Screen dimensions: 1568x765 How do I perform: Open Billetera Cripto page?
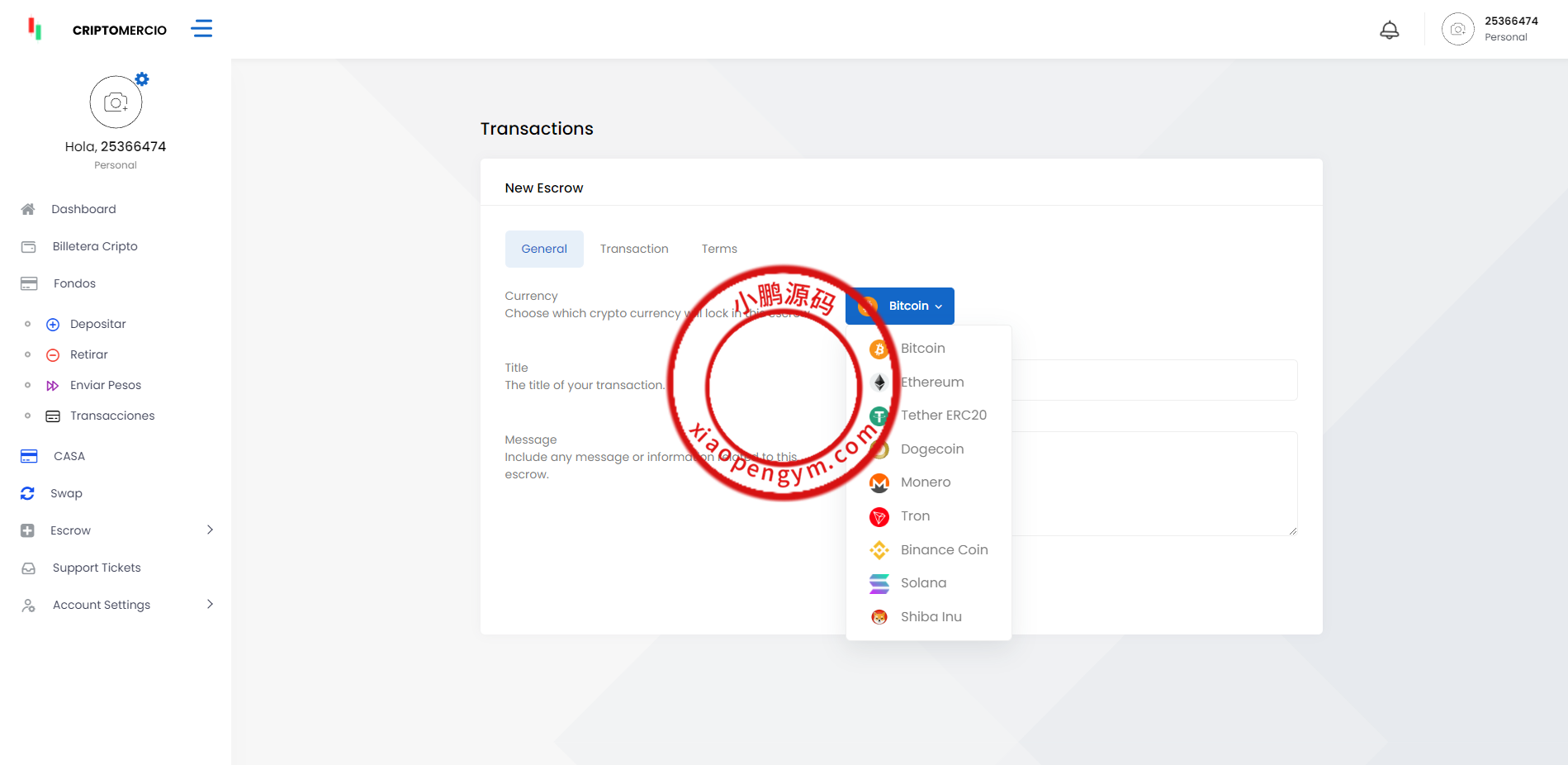click(x=95, y=246)
